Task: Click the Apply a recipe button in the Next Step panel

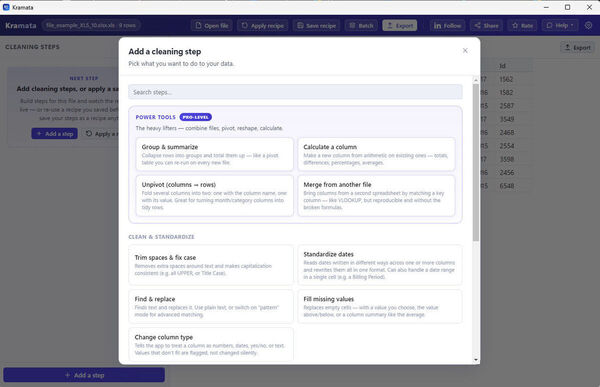Action: [101, 134]
